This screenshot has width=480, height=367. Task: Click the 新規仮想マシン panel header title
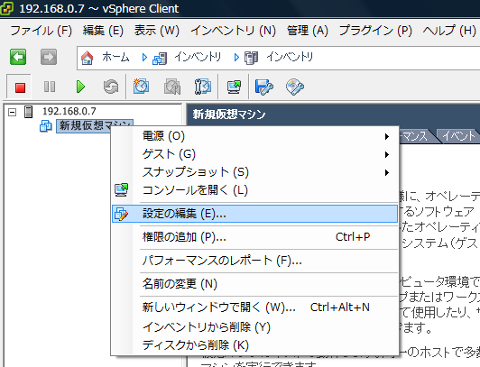229,115
